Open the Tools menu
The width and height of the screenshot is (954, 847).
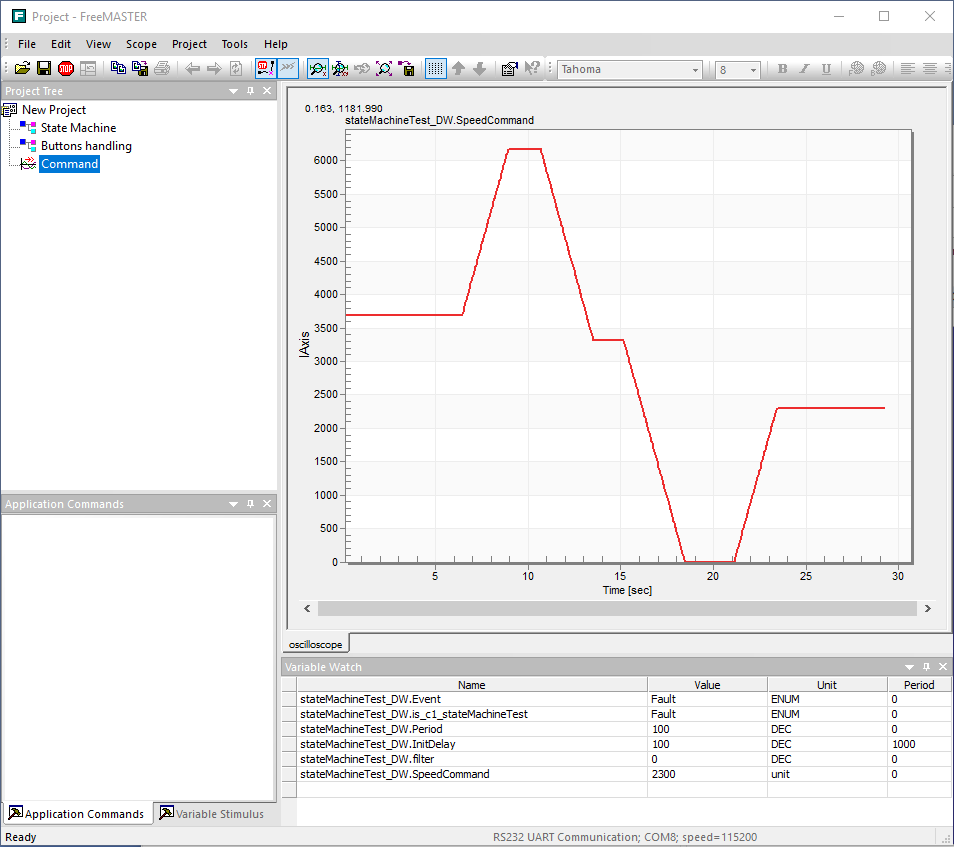[234, 44]
